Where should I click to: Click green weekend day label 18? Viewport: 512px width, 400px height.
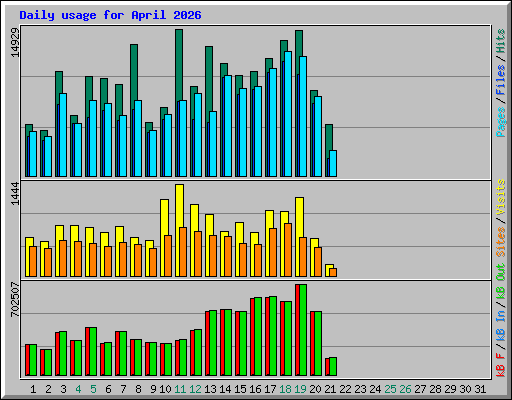(x=285, y=389)
